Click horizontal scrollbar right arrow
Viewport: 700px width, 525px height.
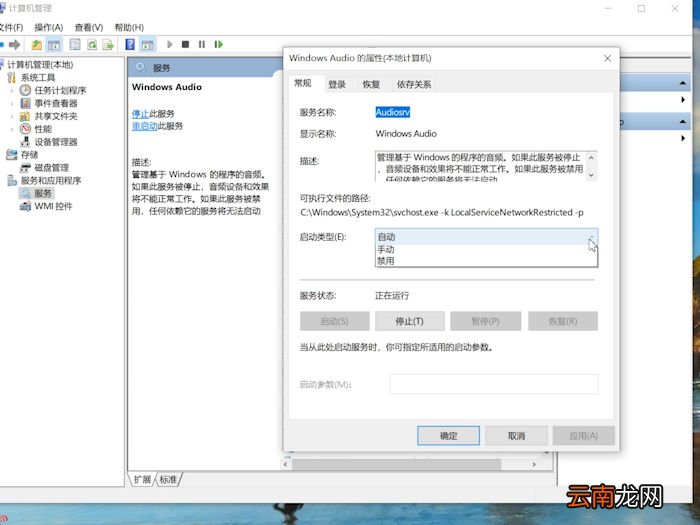click(534, 464)
